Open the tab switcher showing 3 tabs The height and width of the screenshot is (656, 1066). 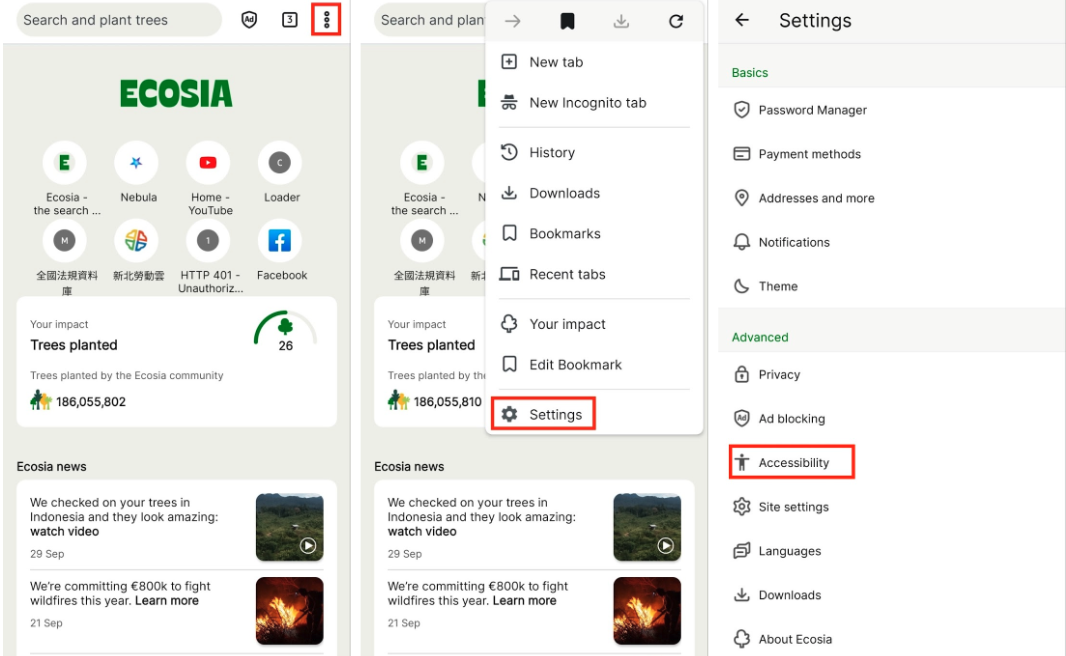[x=290, y=20]
